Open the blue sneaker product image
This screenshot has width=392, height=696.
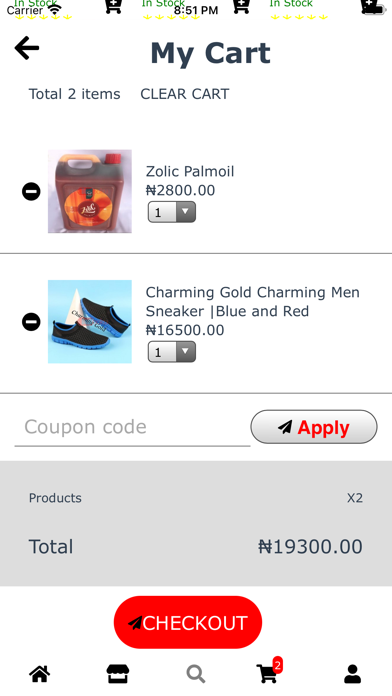tap(90, 322)
